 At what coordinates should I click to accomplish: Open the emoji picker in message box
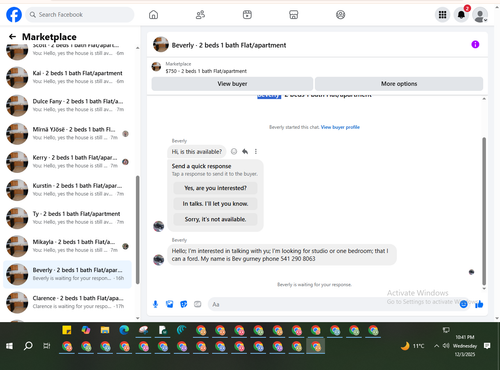coord(463,304)
